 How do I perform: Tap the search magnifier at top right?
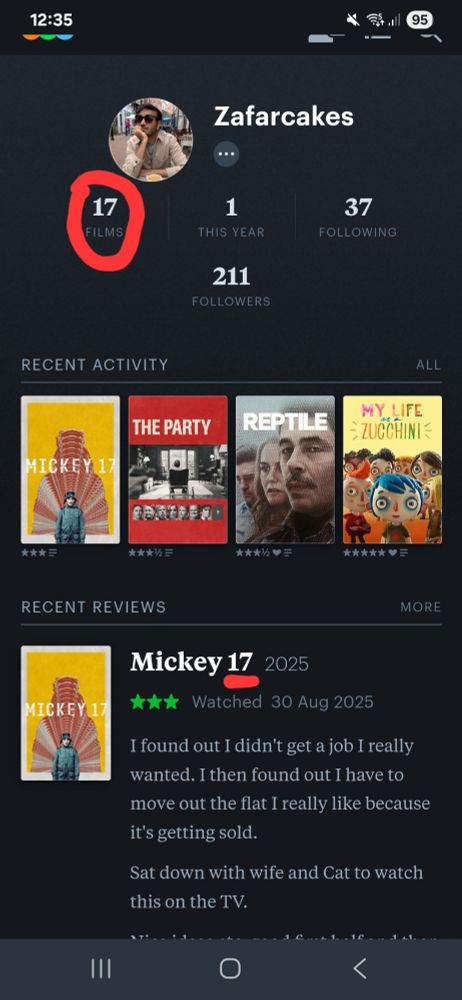[431, 34]
